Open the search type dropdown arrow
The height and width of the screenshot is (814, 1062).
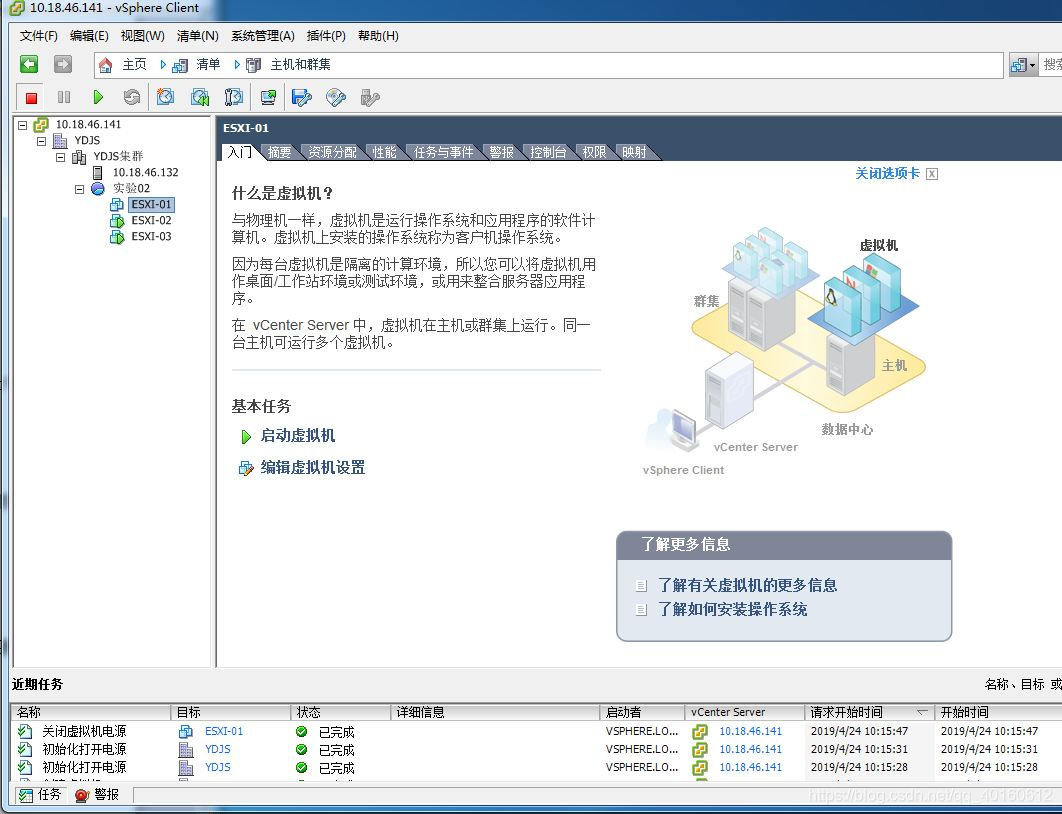pos(1032,66)
